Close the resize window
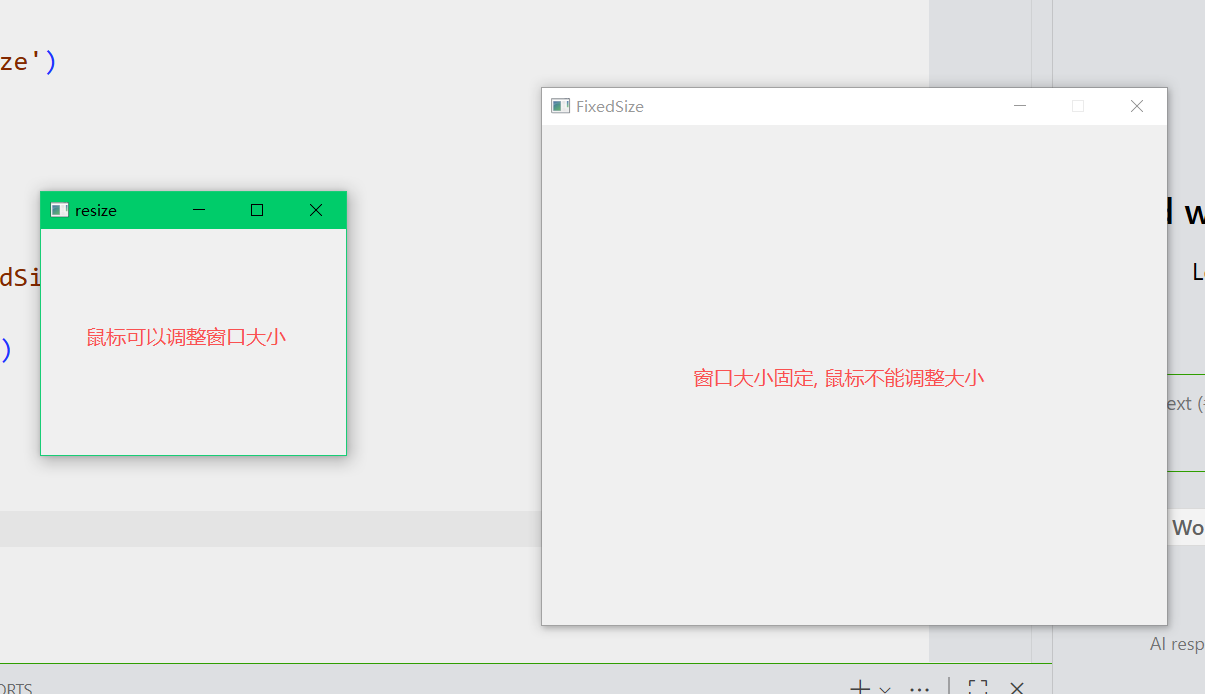 click(316, 210)
